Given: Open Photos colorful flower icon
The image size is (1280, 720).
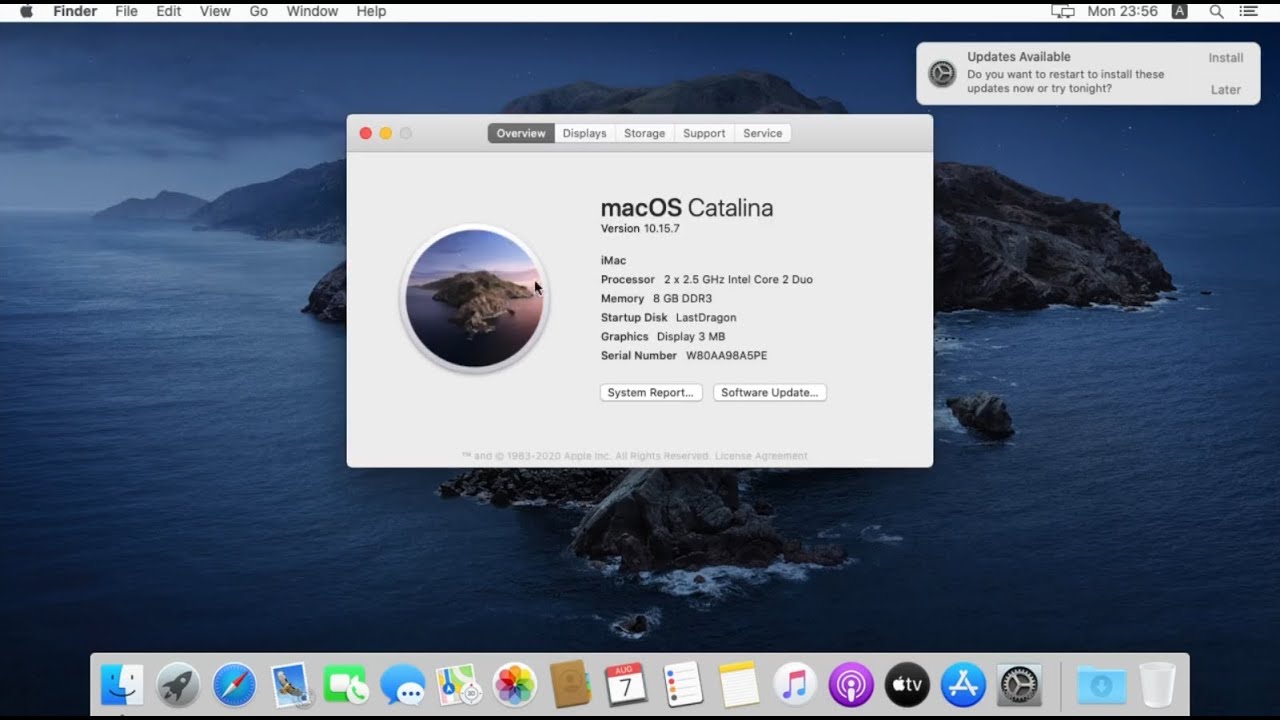Looking at the screenshot, I should click(x=515, y=685).
